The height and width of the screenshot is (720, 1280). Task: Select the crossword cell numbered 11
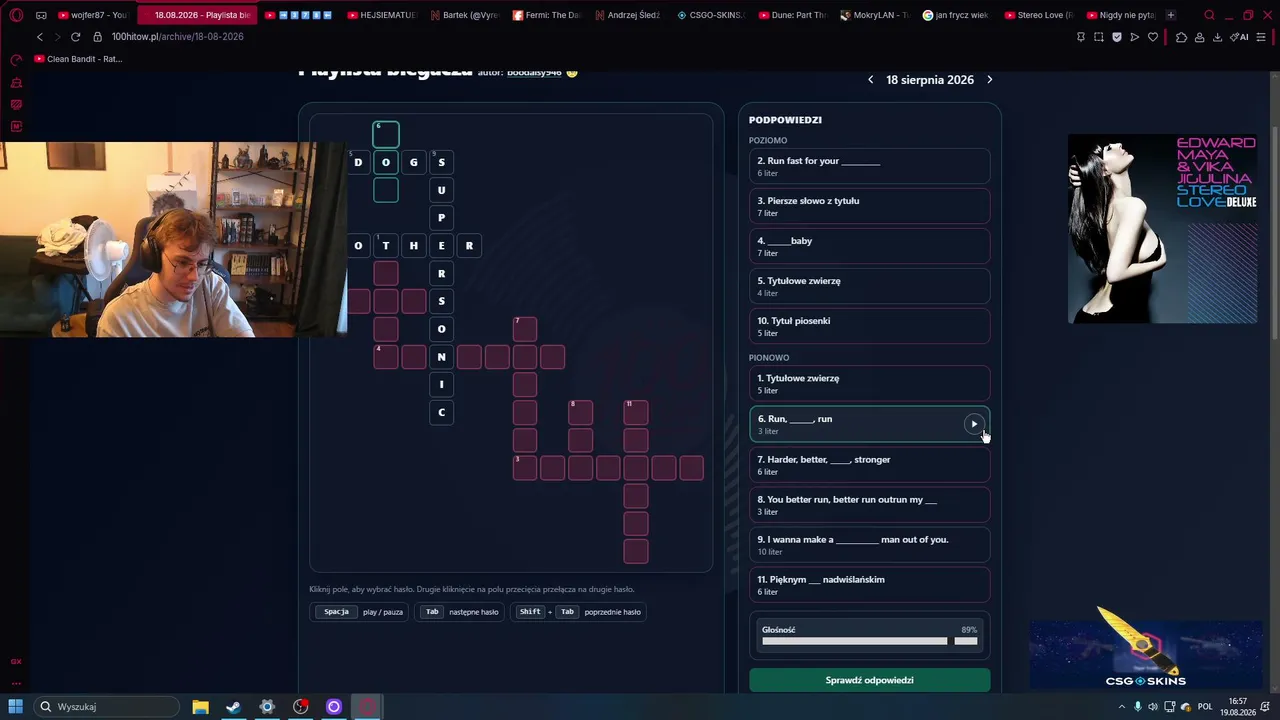click(x=636, y=412)
